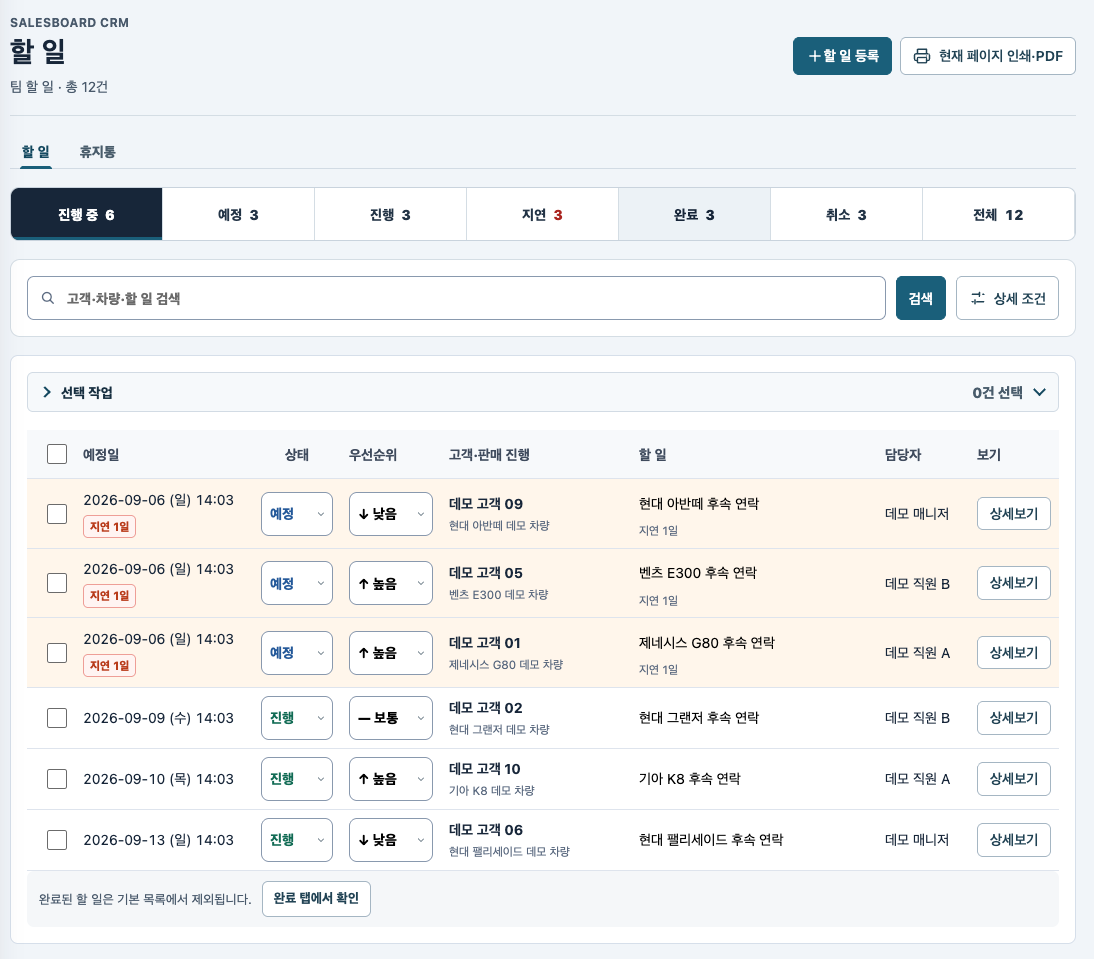The width and height of the screenshot is (1094, 959).
Task: Click 현대 팰리세이드 후속 연락 task text
Action: pyautogui.click(x=711, y=839)
